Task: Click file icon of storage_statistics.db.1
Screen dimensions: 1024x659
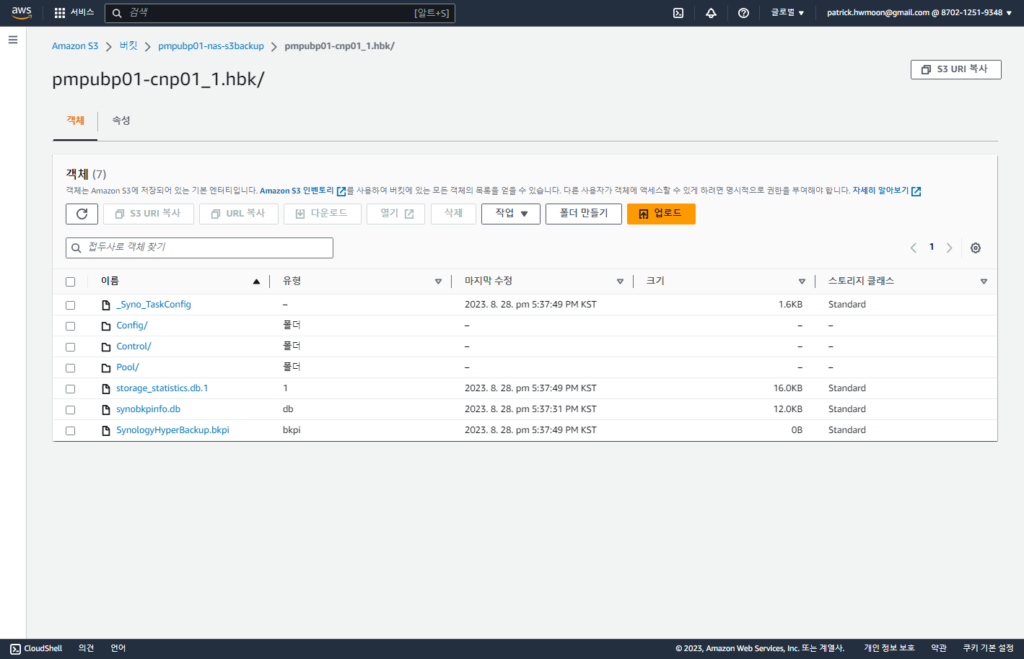Action: pos(106,389)
